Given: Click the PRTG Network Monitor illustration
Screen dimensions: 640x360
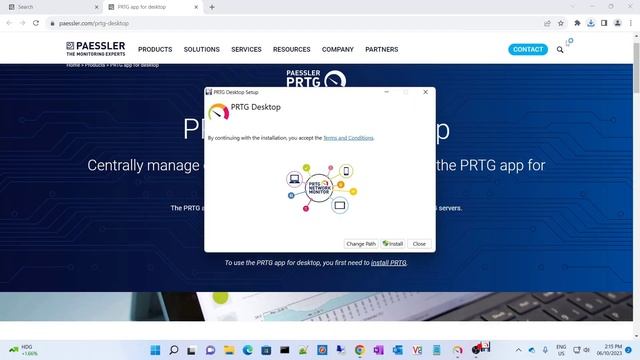Looking at the screenshot, I should point(321,188).
